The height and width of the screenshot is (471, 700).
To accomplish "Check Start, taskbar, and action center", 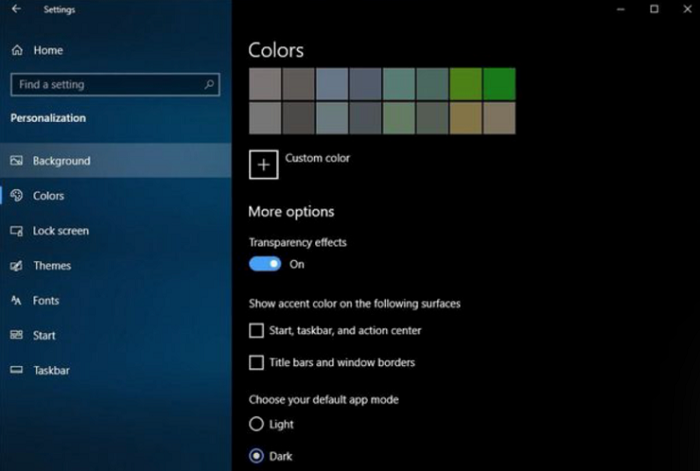I will click(x=256, y=330).
